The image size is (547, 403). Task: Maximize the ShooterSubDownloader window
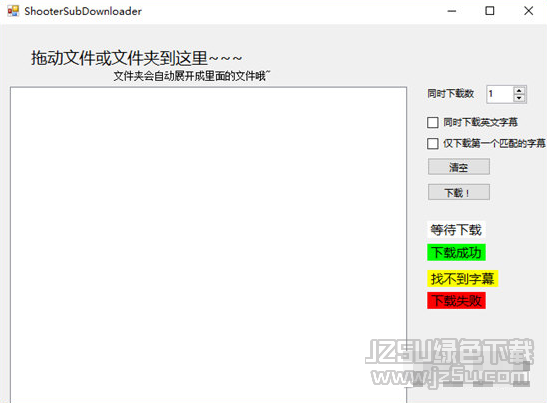[490, 11]
